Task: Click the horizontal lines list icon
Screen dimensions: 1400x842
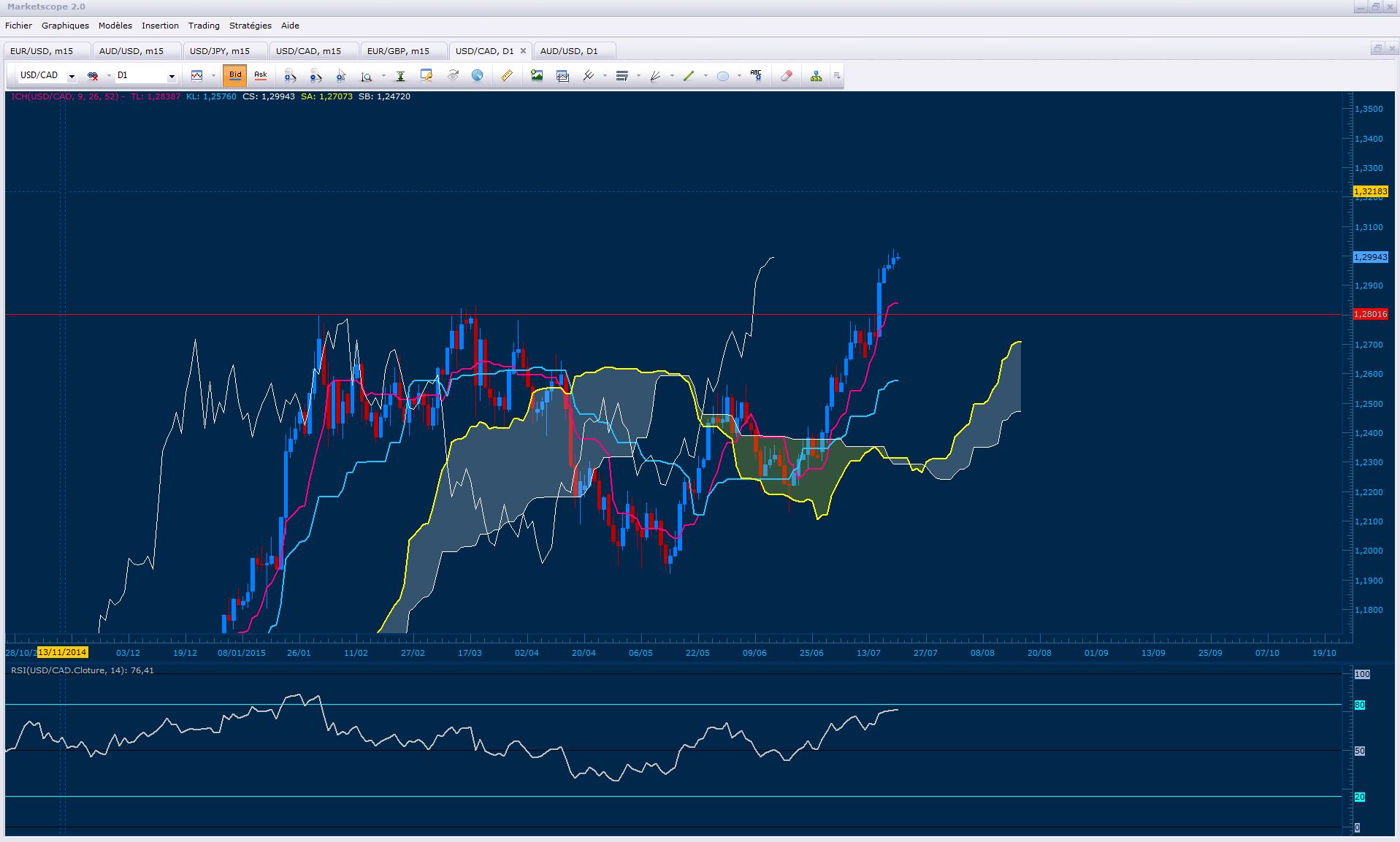Action: pyautogui.click(x=622, y=75)
